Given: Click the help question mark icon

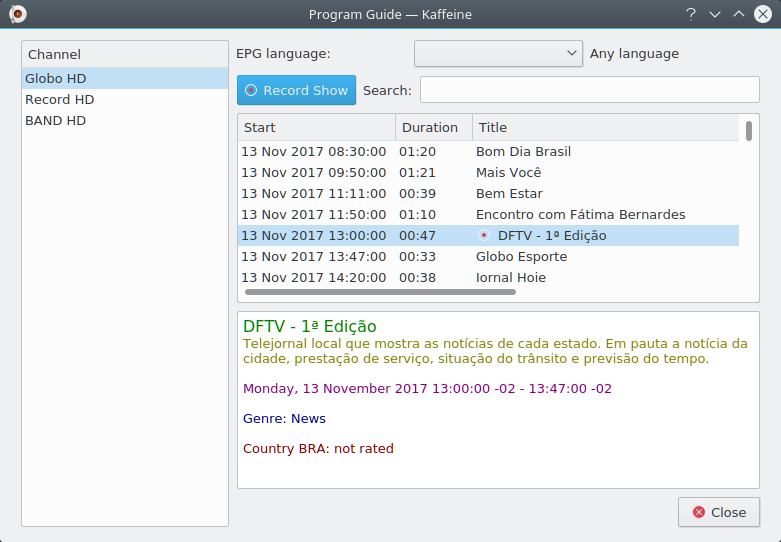Looking at the screenshot, I should [690, 14].
